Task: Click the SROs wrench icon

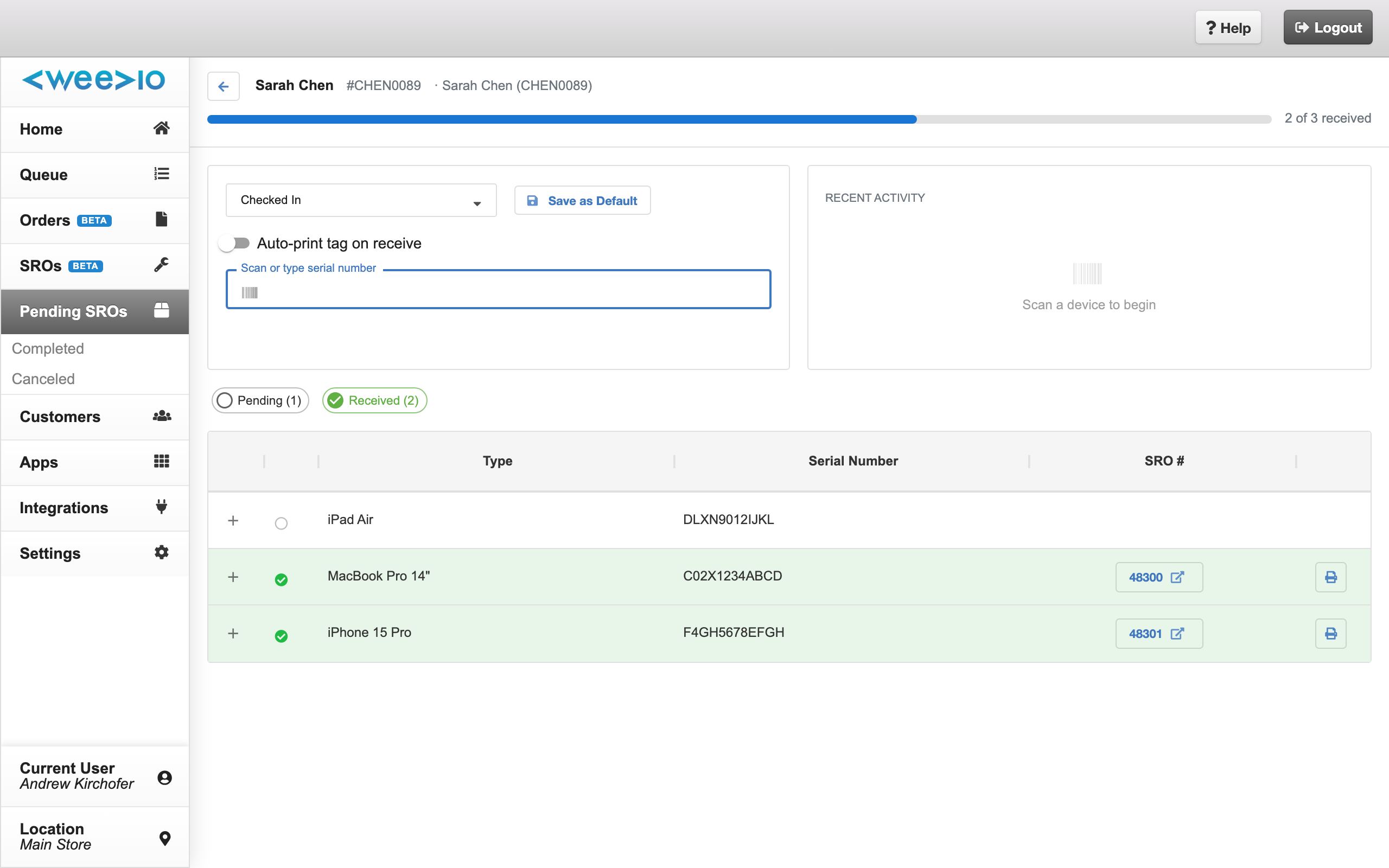Action: pos(161,265)
